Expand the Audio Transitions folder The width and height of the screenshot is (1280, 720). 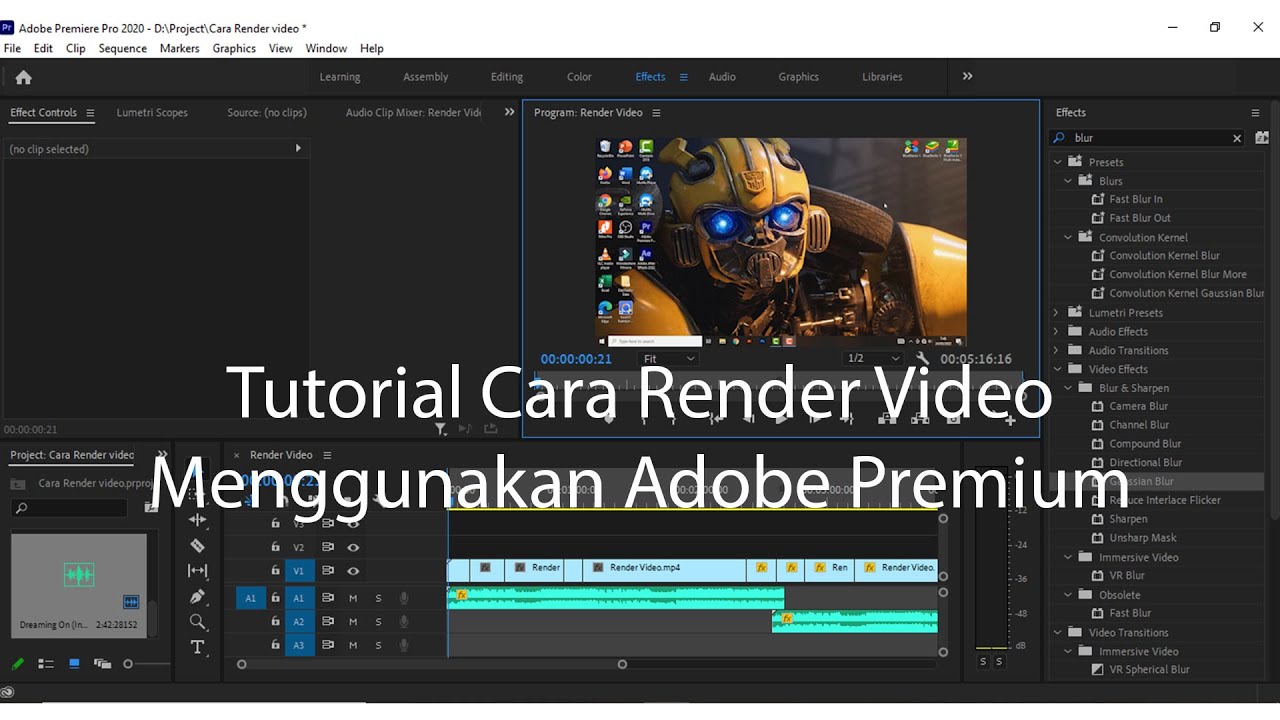pyautogui.click(x=1057, y=350)
